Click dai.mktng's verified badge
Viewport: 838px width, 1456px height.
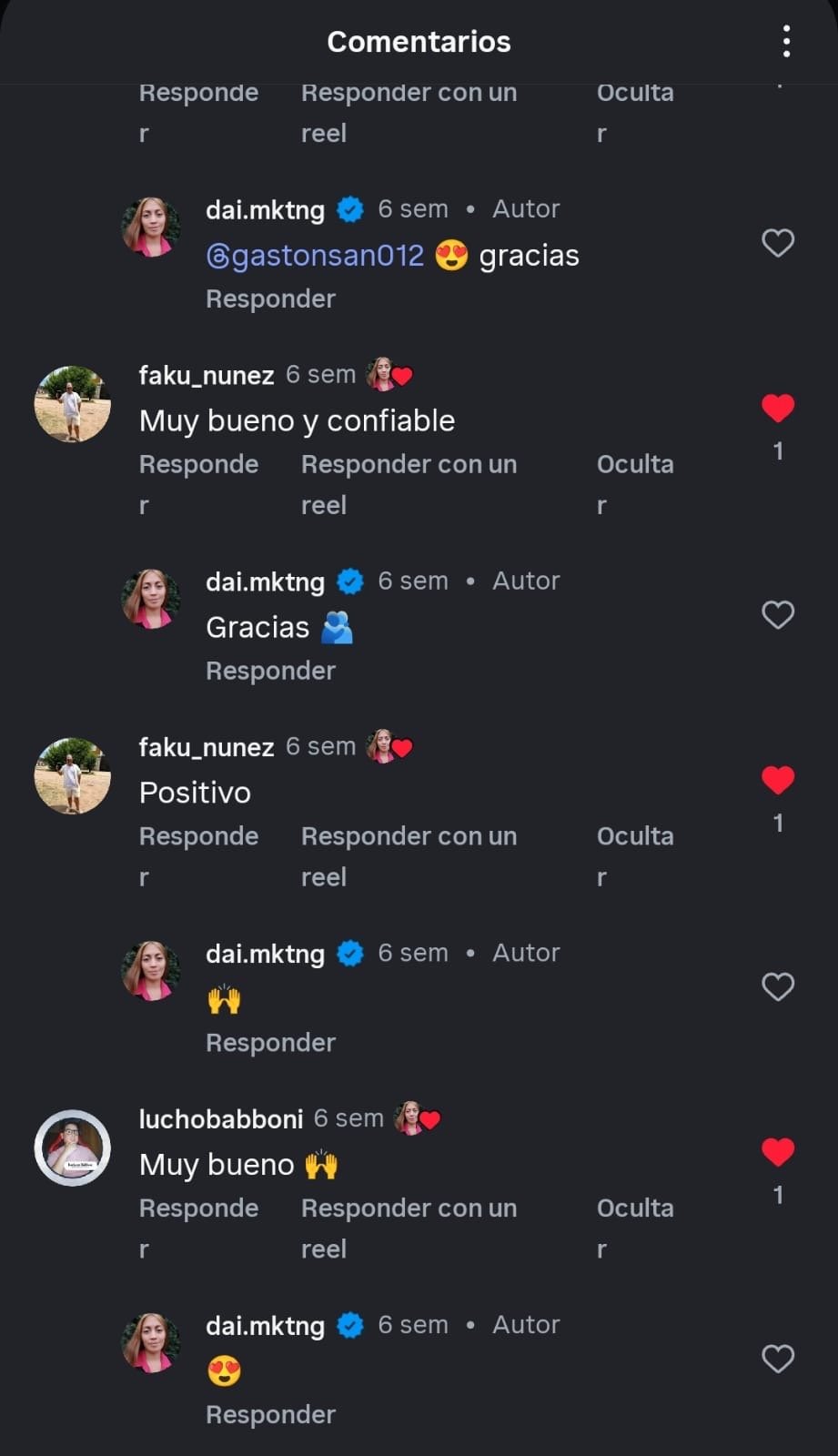(350, 208)
